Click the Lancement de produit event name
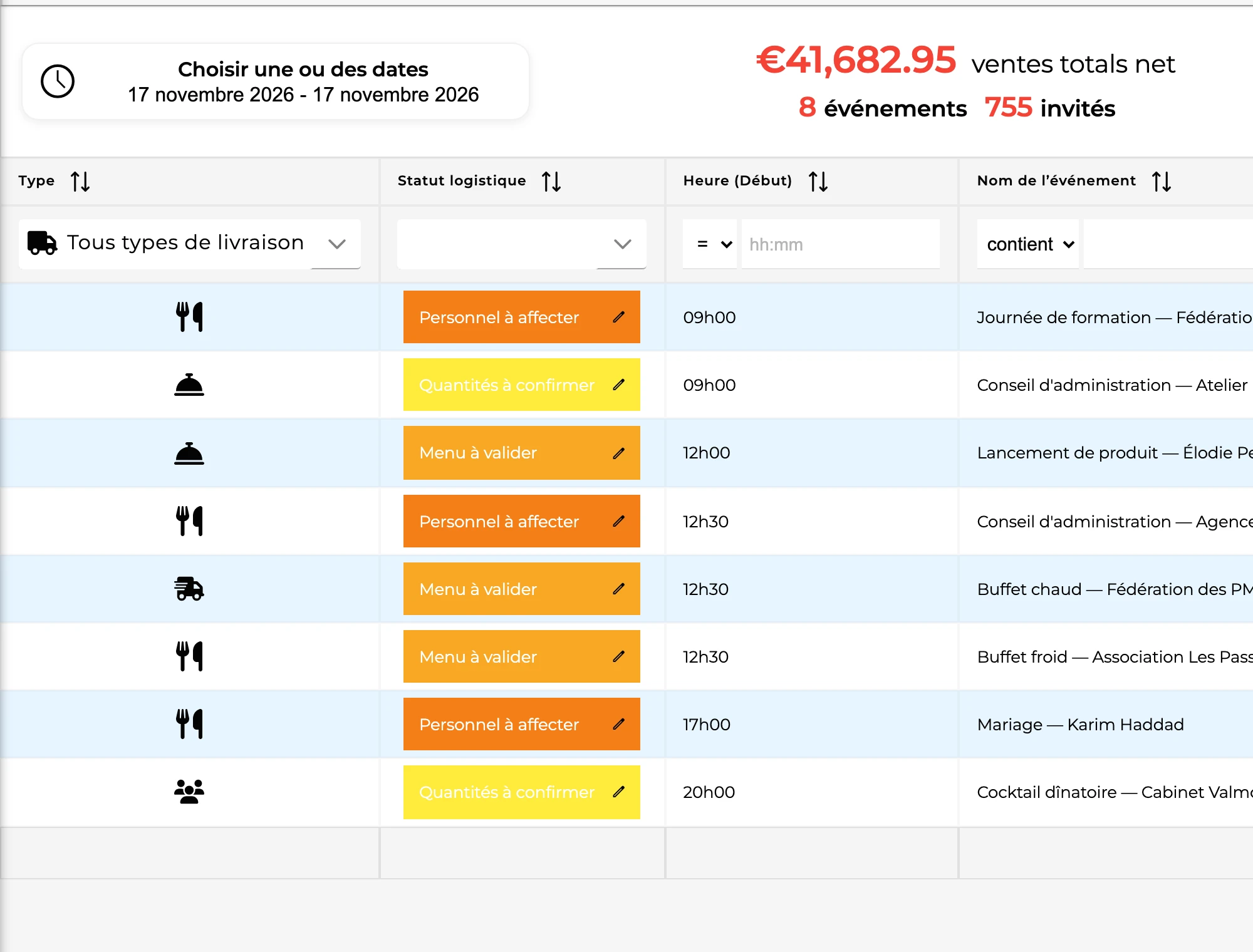Screen dimensions: 1253x952 (1115, 453)
